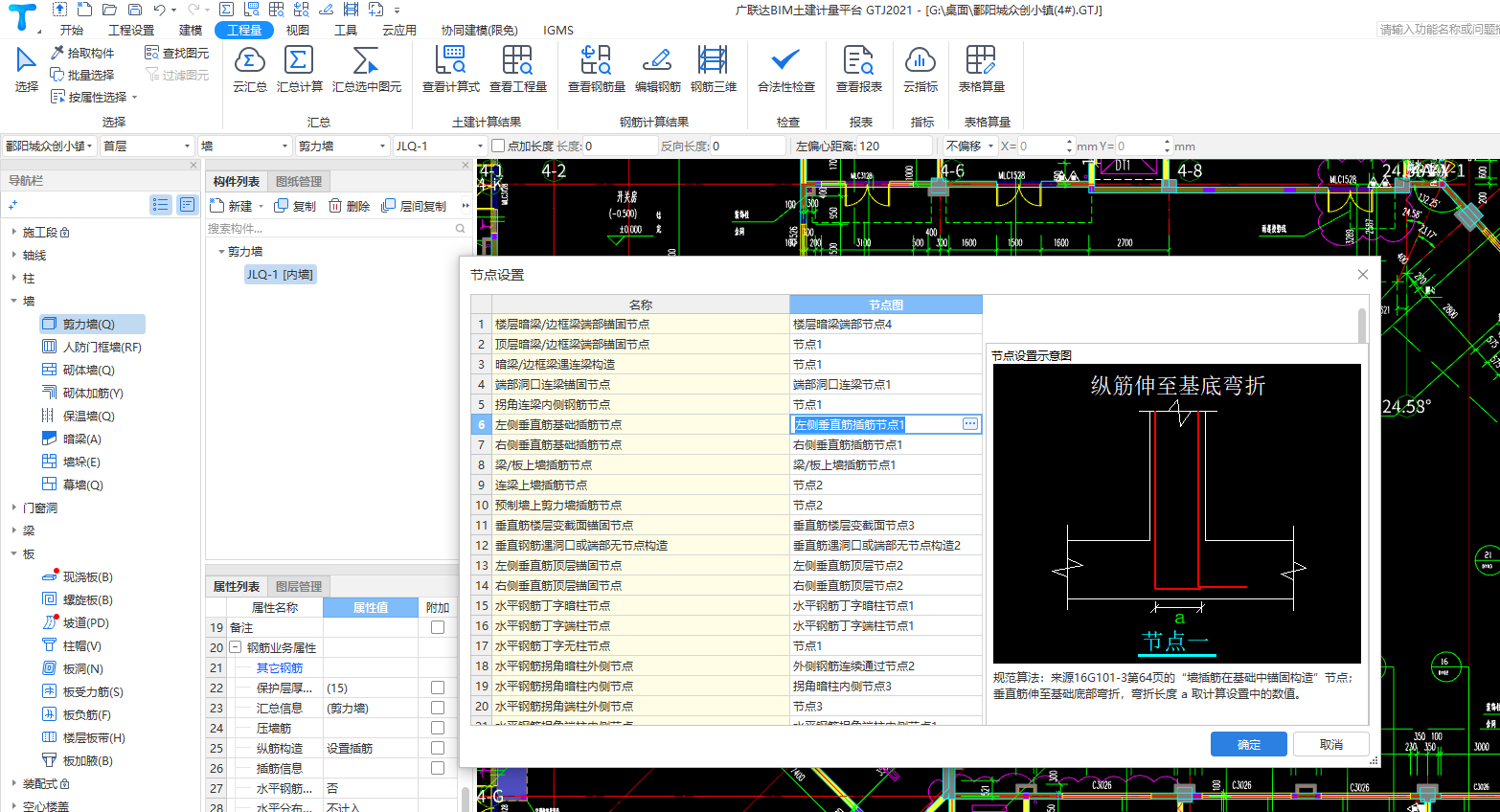The height and width of the screenshot is (812, 1500).
Task: Click the ellipsis button for 左侧垂直筋插筋节点1
Action: pos(970,424)
